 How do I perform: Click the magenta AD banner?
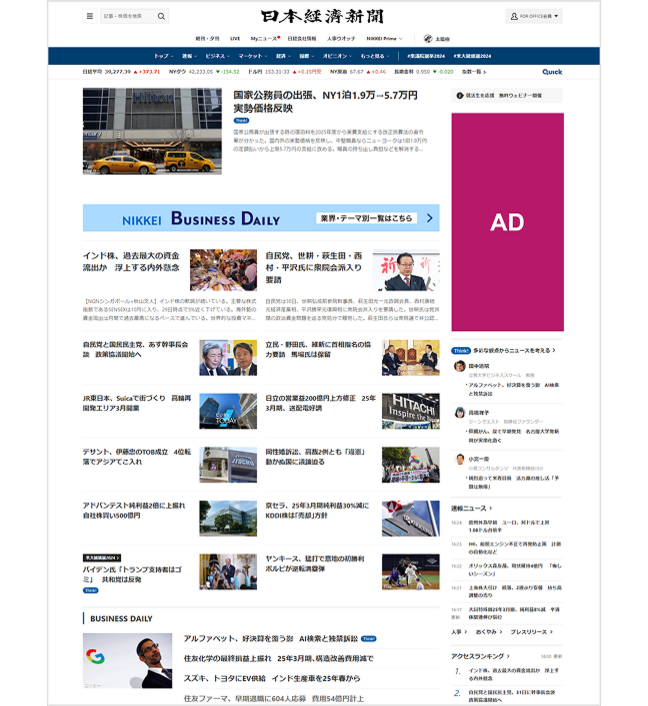508,222
